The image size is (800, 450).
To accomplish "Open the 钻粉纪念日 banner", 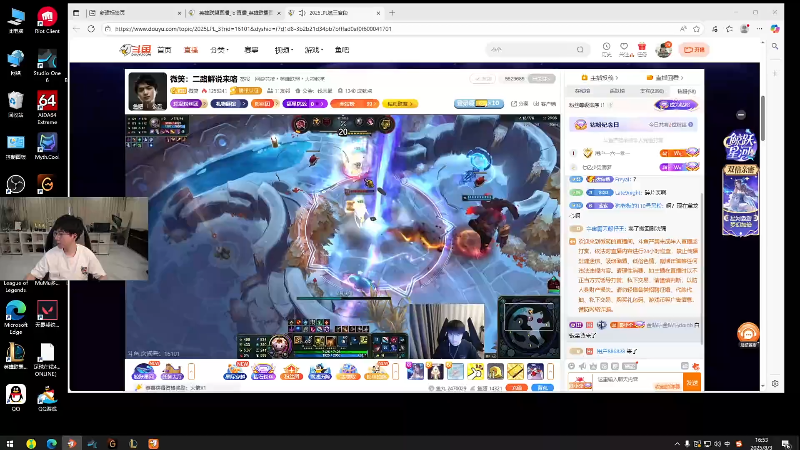I will click(633, 124).
